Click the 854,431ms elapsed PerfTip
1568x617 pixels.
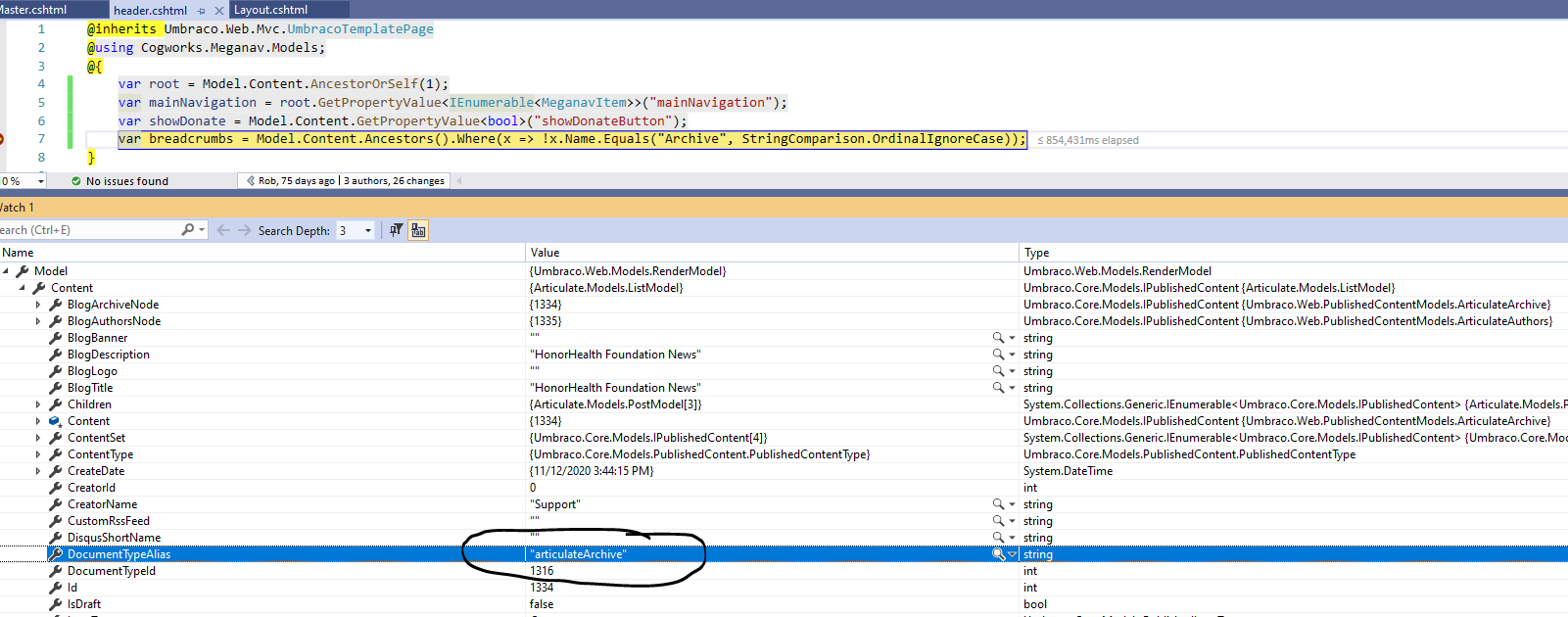1088,140
